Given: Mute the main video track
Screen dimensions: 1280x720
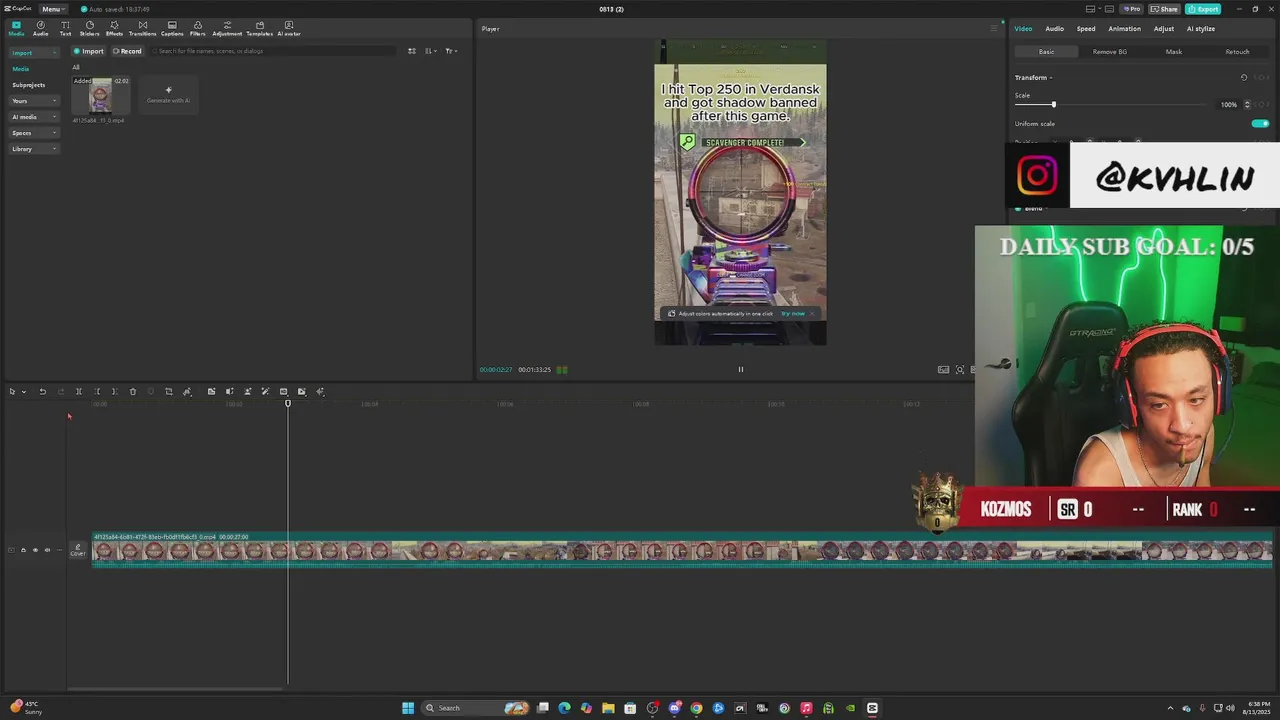Looking at the screenshot, I should (x=47, y=550).
